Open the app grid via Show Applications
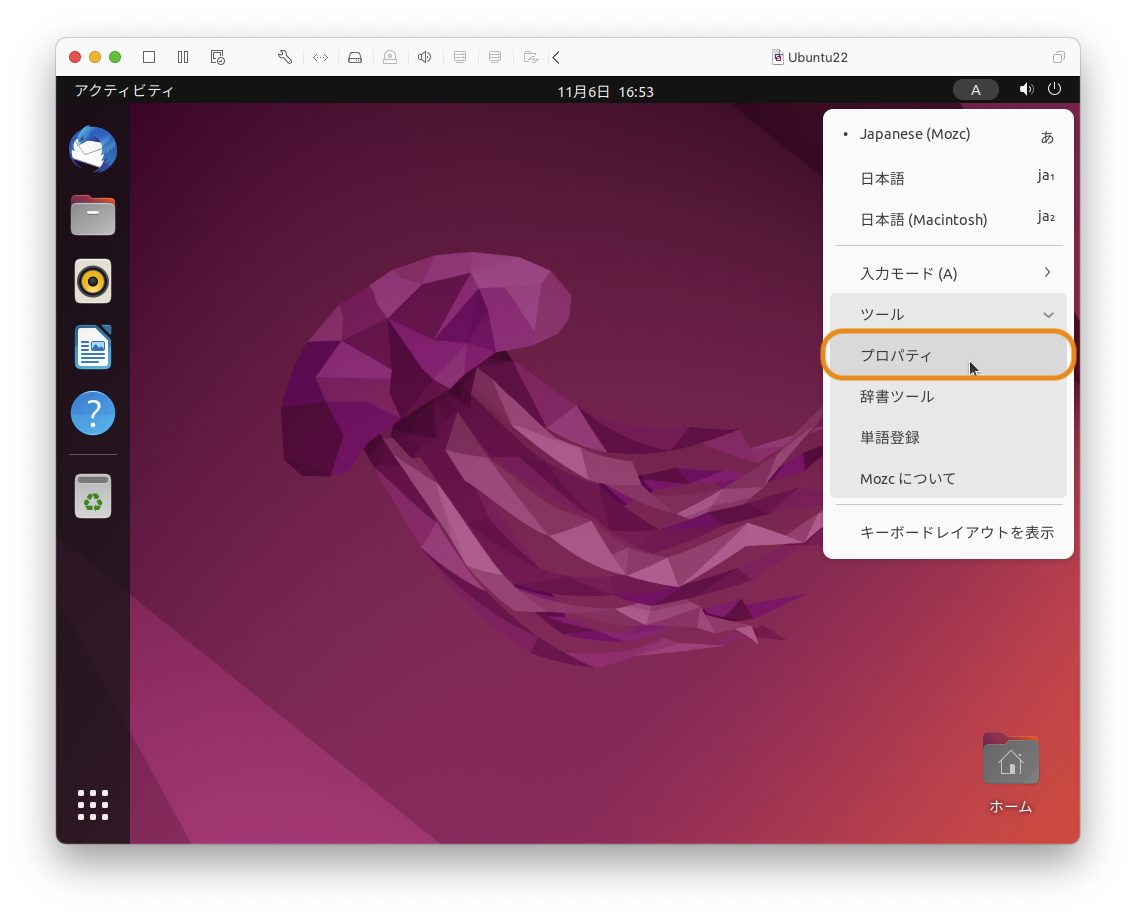This screenshot has height=918, width=1136. pyautogui.click(x=93, y=805)
